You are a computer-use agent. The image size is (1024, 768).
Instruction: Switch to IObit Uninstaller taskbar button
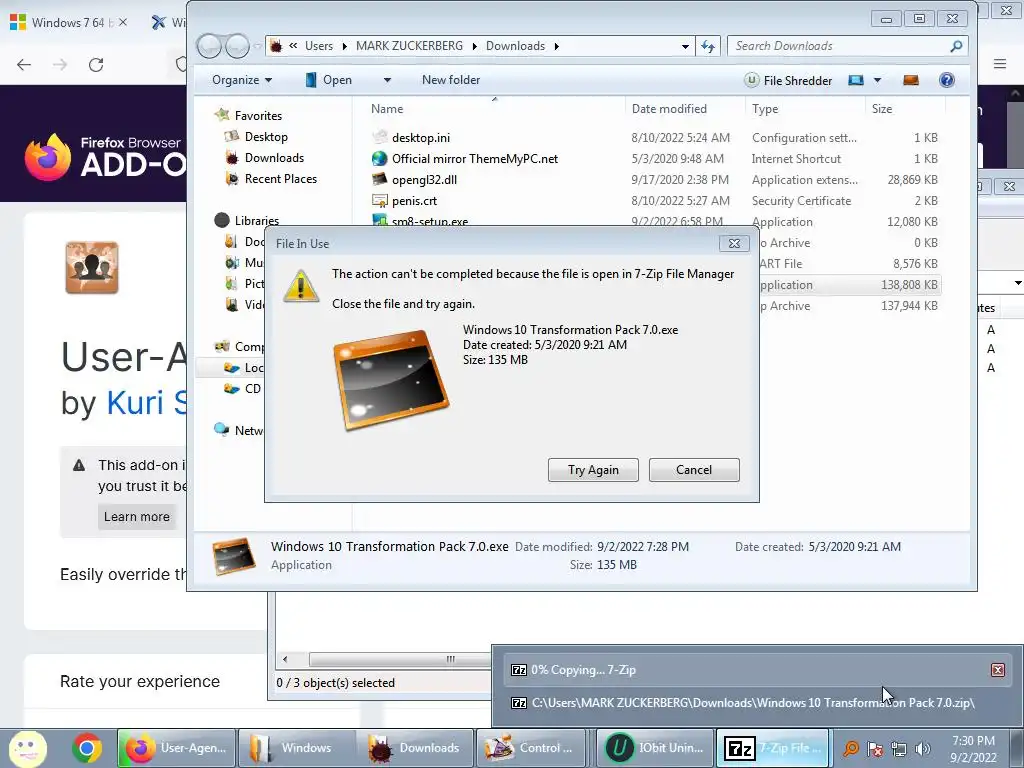coord(655,748)
